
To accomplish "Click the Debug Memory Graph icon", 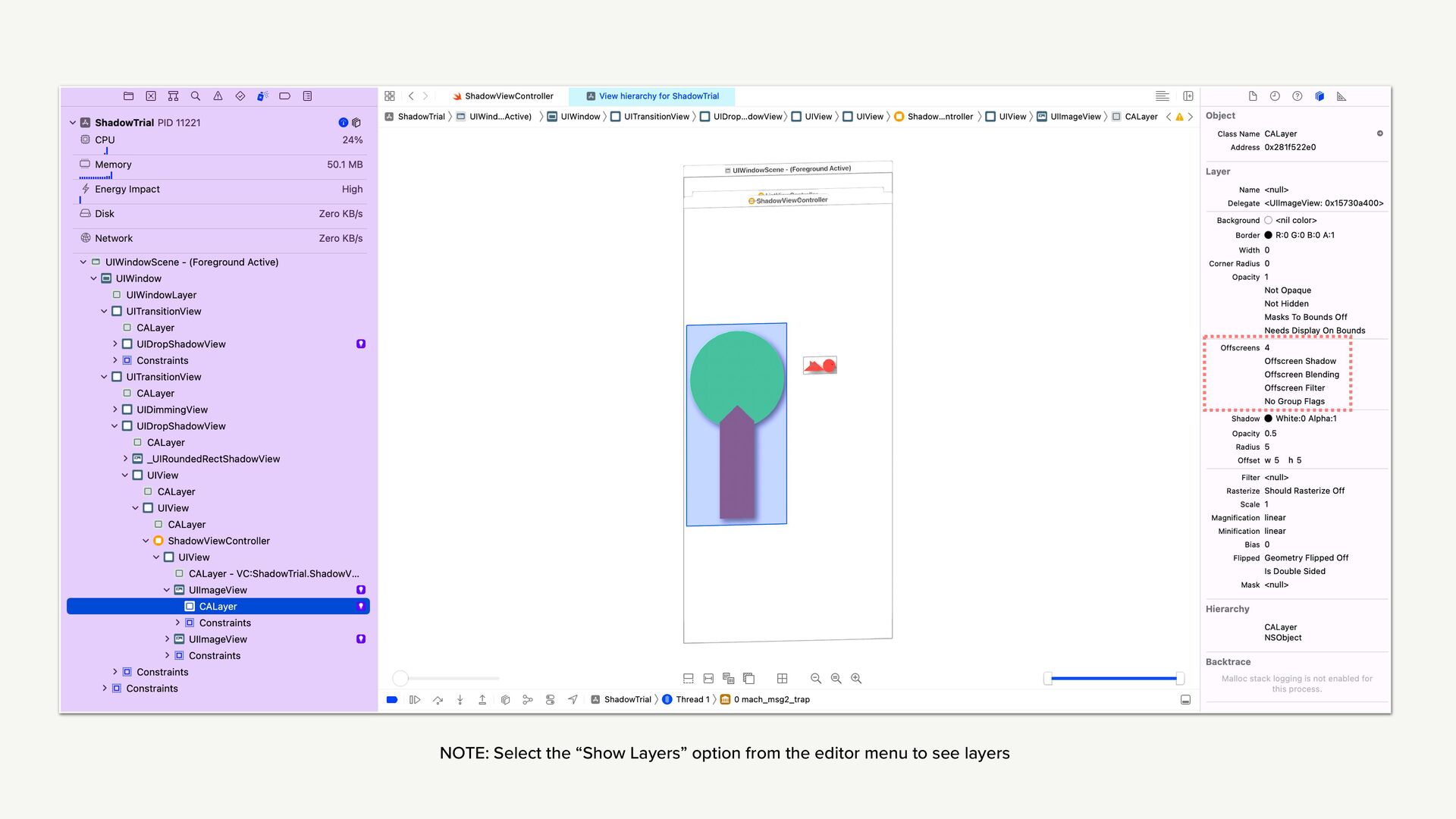I will coord(528,700).
